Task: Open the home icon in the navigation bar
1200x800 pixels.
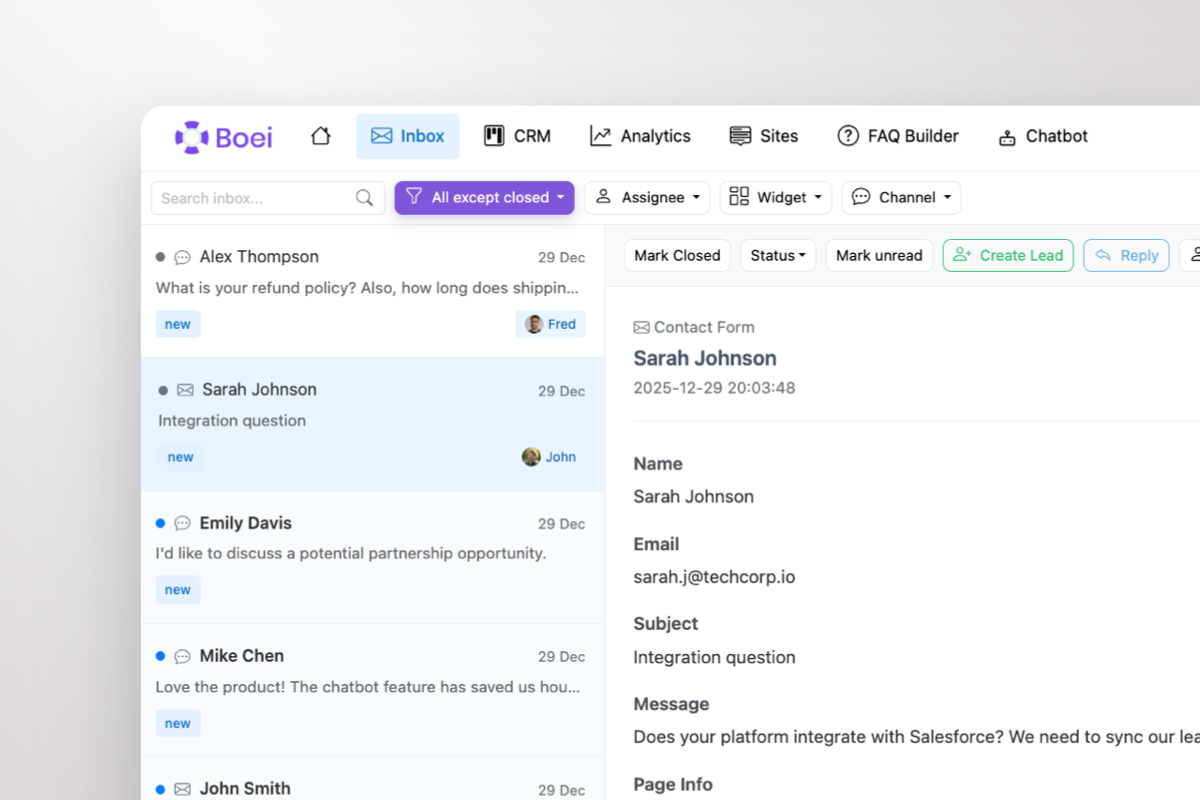Action: 320,135
